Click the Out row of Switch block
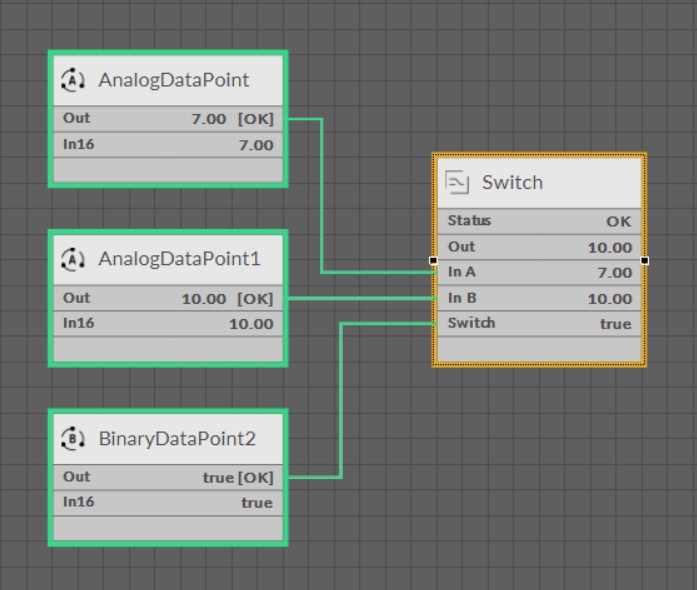Image resolution: width=697 pixels, height=590 pixels. pos(539,247)
